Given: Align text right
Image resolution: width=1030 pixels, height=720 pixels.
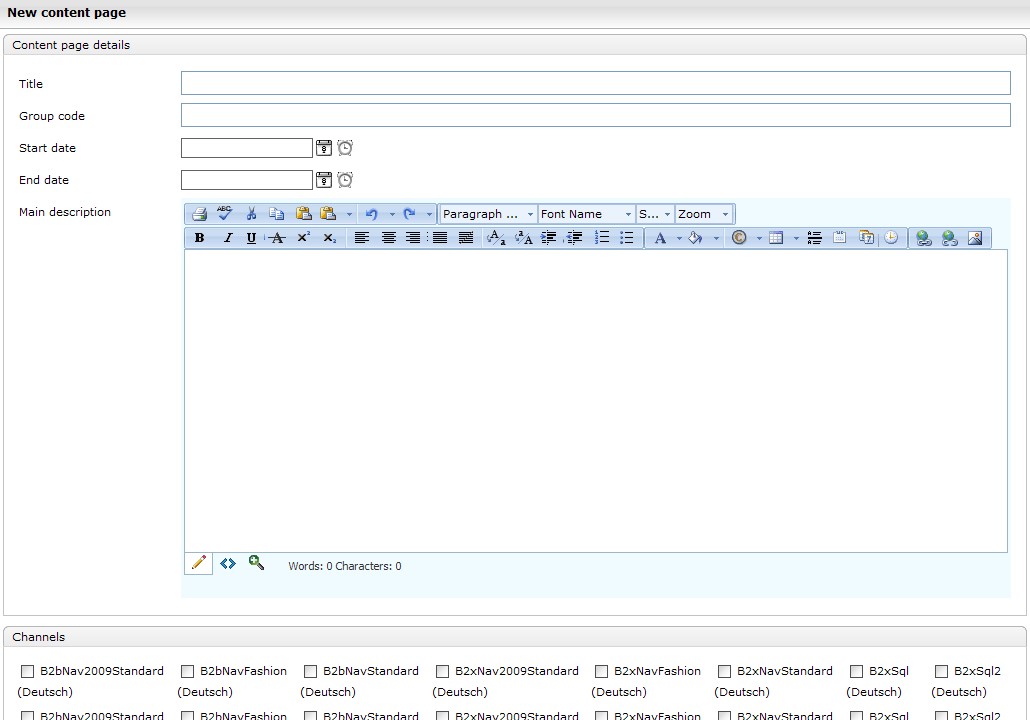Looking at the screenshot, I should (x=413, y=238).
